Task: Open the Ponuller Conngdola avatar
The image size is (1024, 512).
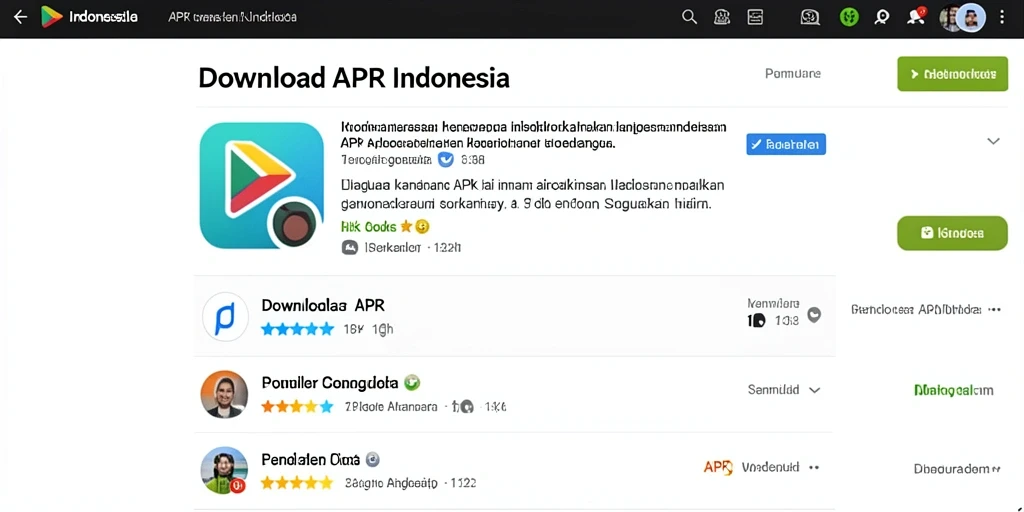Action: 224,394
